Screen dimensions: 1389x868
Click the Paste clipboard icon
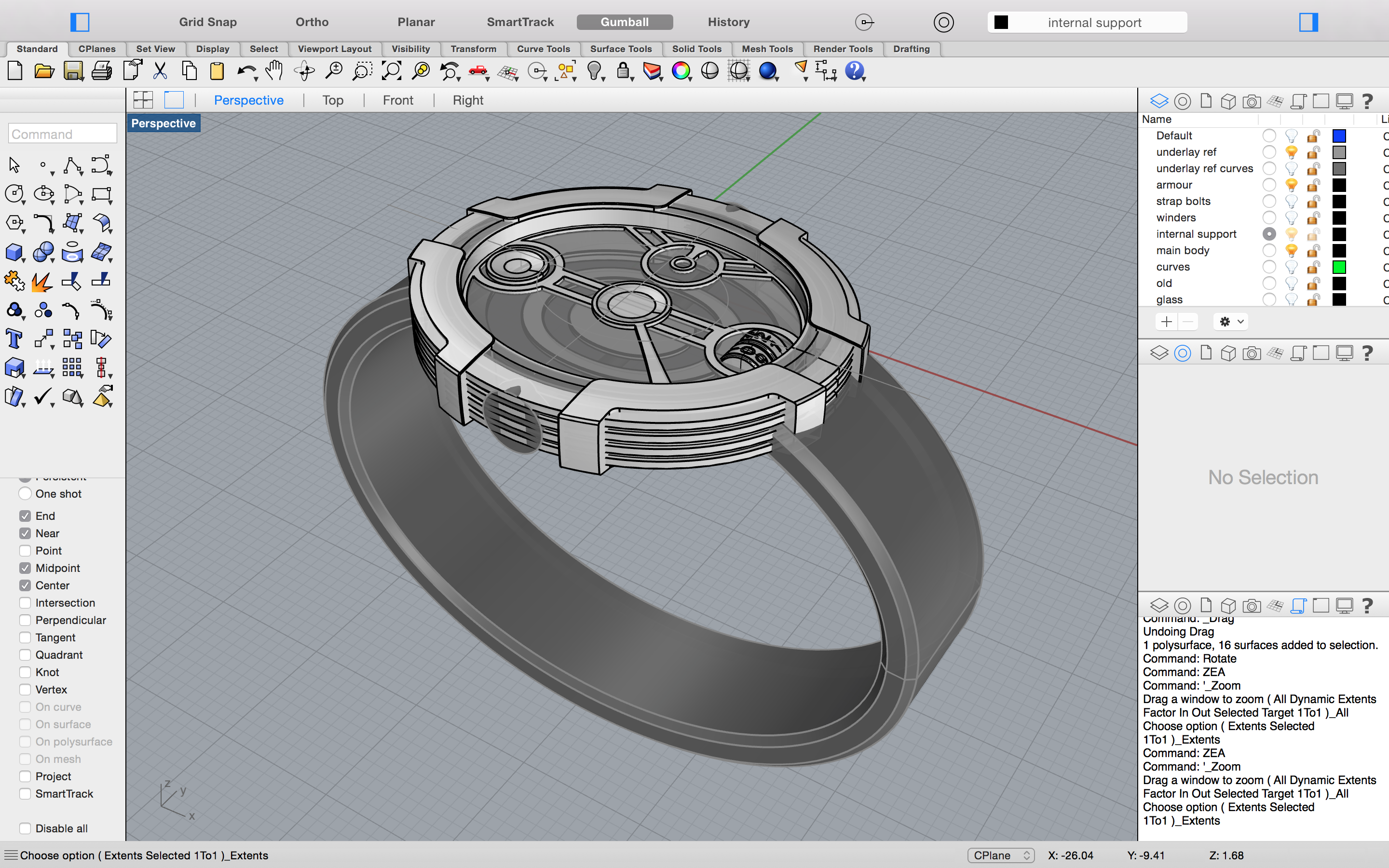click(217, 71)
